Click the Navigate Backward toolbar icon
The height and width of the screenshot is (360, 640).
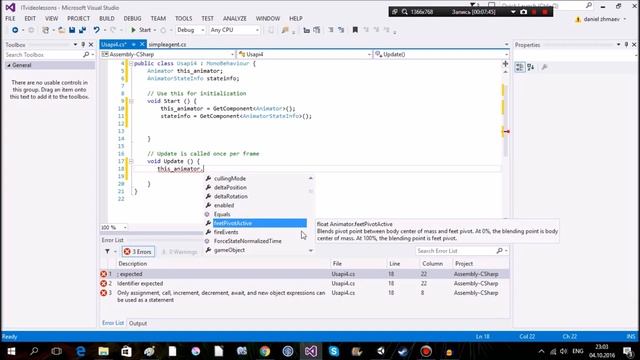(15, 30)
